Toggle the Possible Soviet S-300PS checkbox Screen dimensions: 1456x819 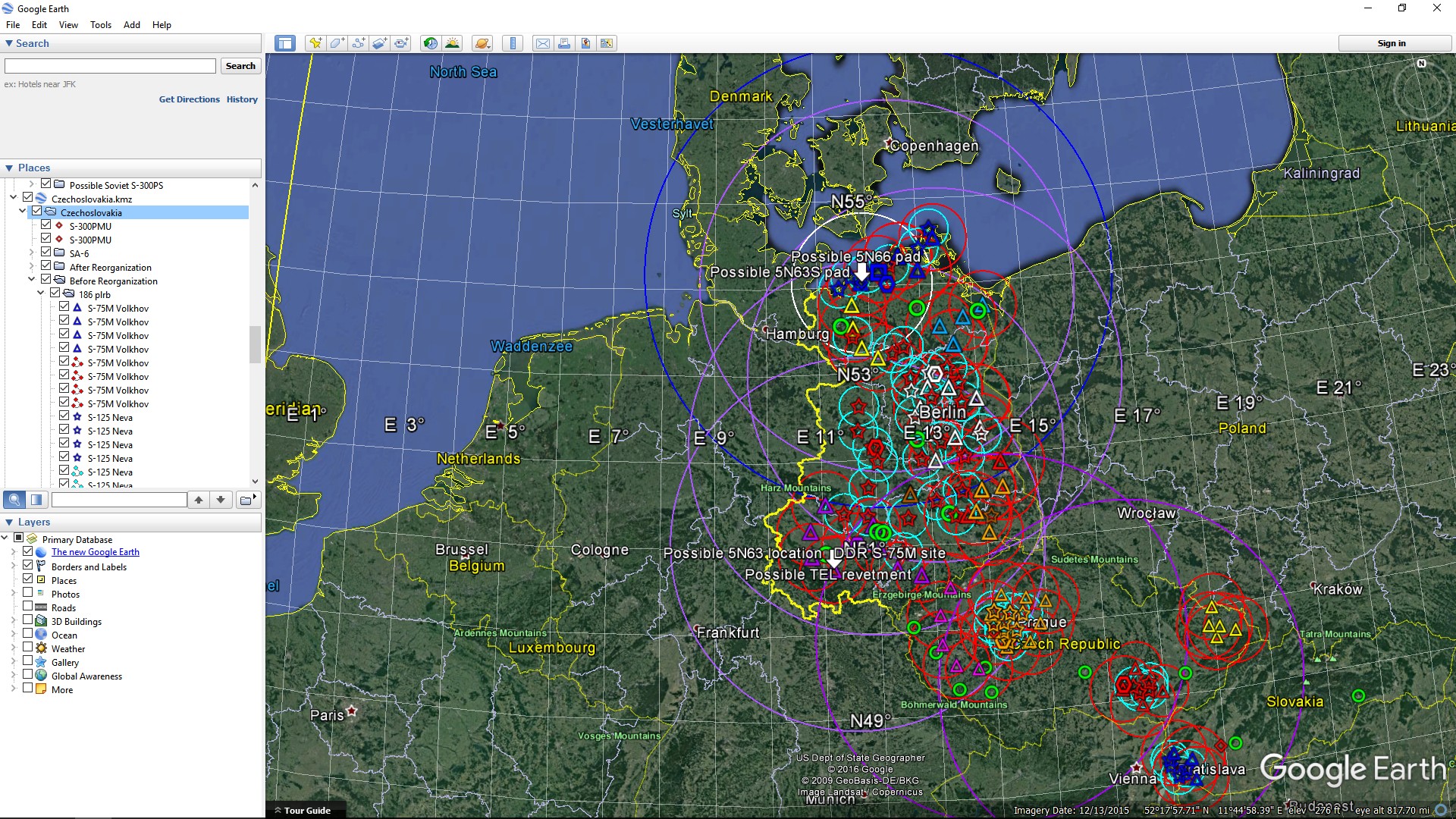pos(46,185)
